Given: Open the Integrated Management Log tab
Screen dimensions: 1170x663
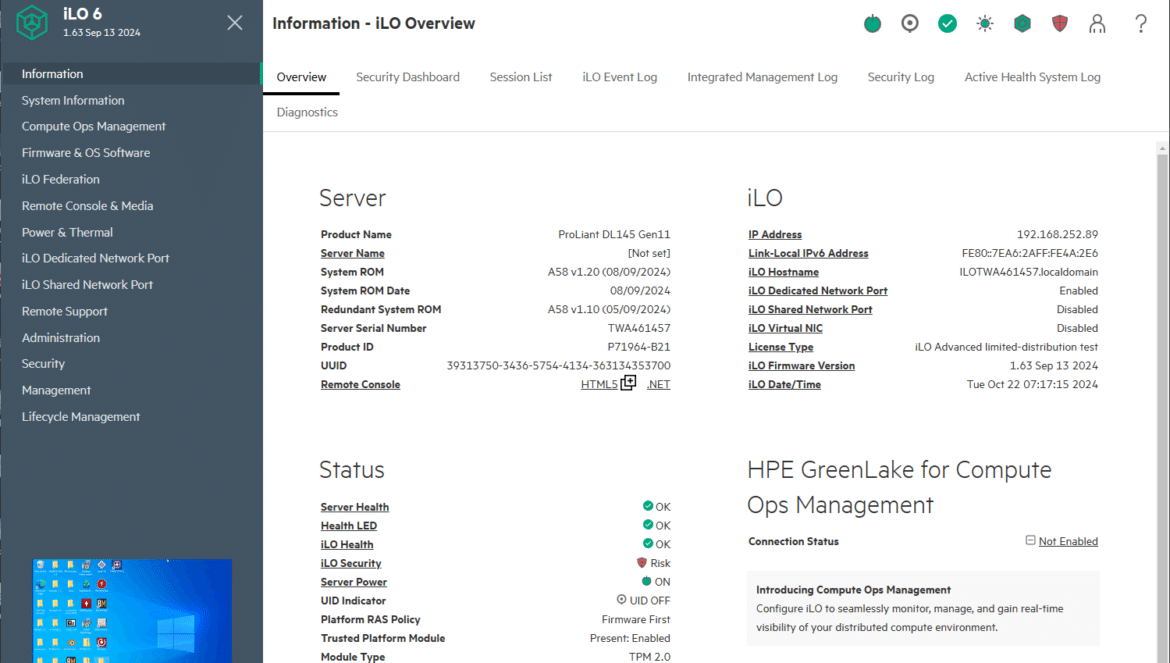Looking at the screenshot, I should pyautogui.click(x=762, y=77).
